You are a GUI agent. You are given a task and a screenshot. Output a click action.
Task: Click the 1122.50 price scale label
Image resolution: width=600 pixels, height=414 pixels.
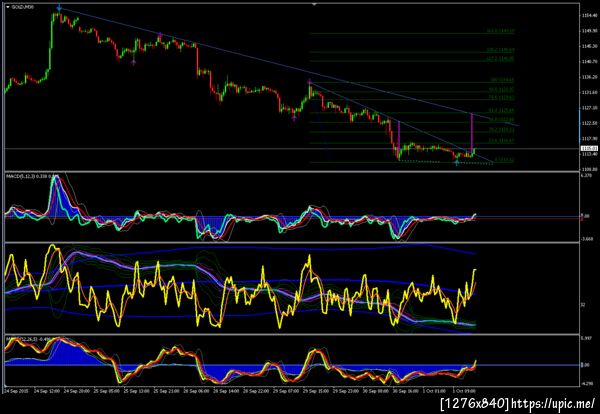pos(589,123)
